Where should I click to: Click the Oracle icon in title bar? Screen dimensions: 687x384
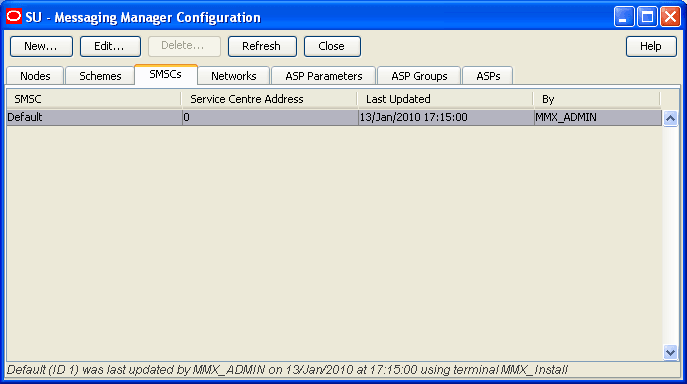click(x=14, y=17)
